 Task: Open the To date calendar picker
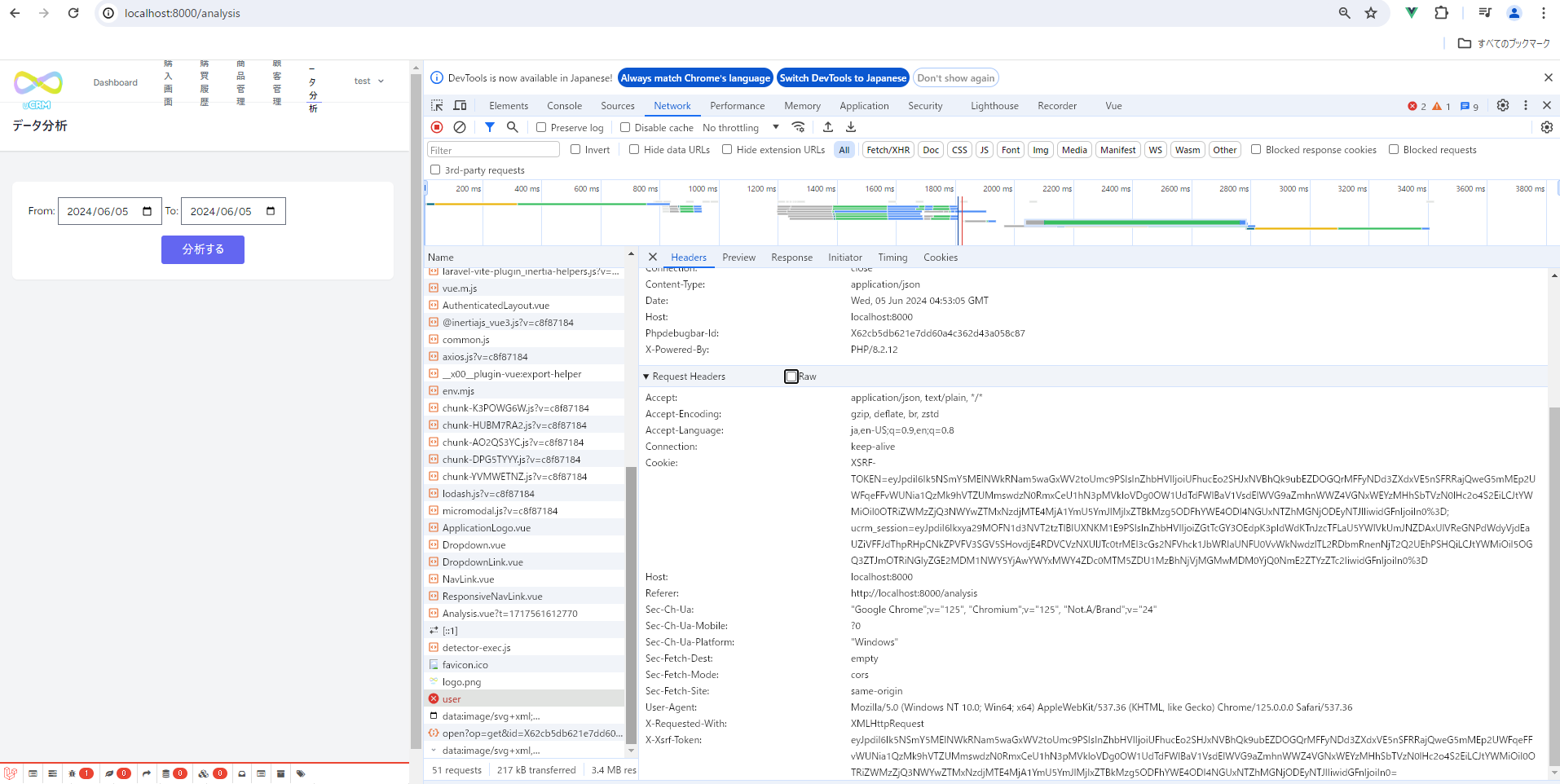pos(271,211)
